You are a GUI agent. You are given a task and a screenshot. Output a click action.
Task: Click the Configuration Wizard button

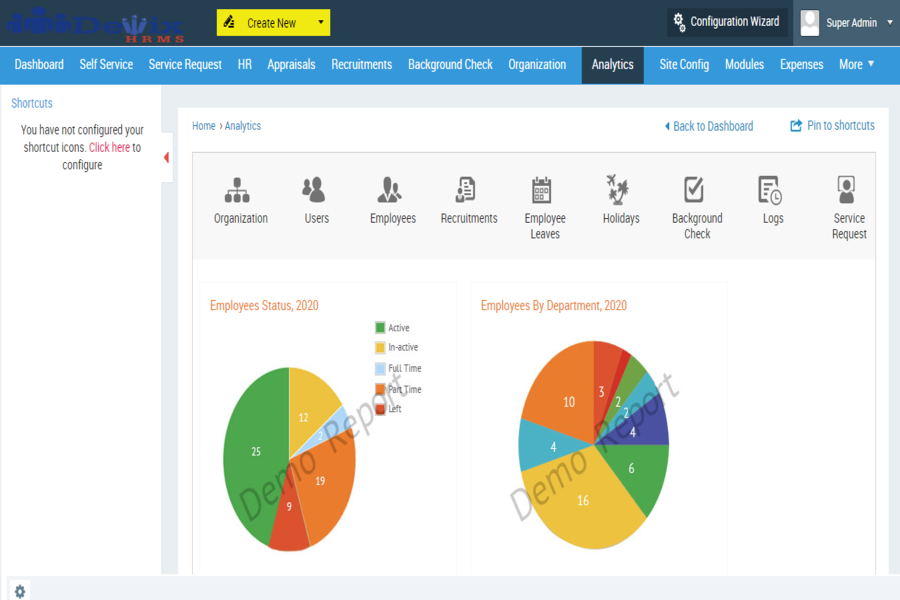(x=727, y=23)
